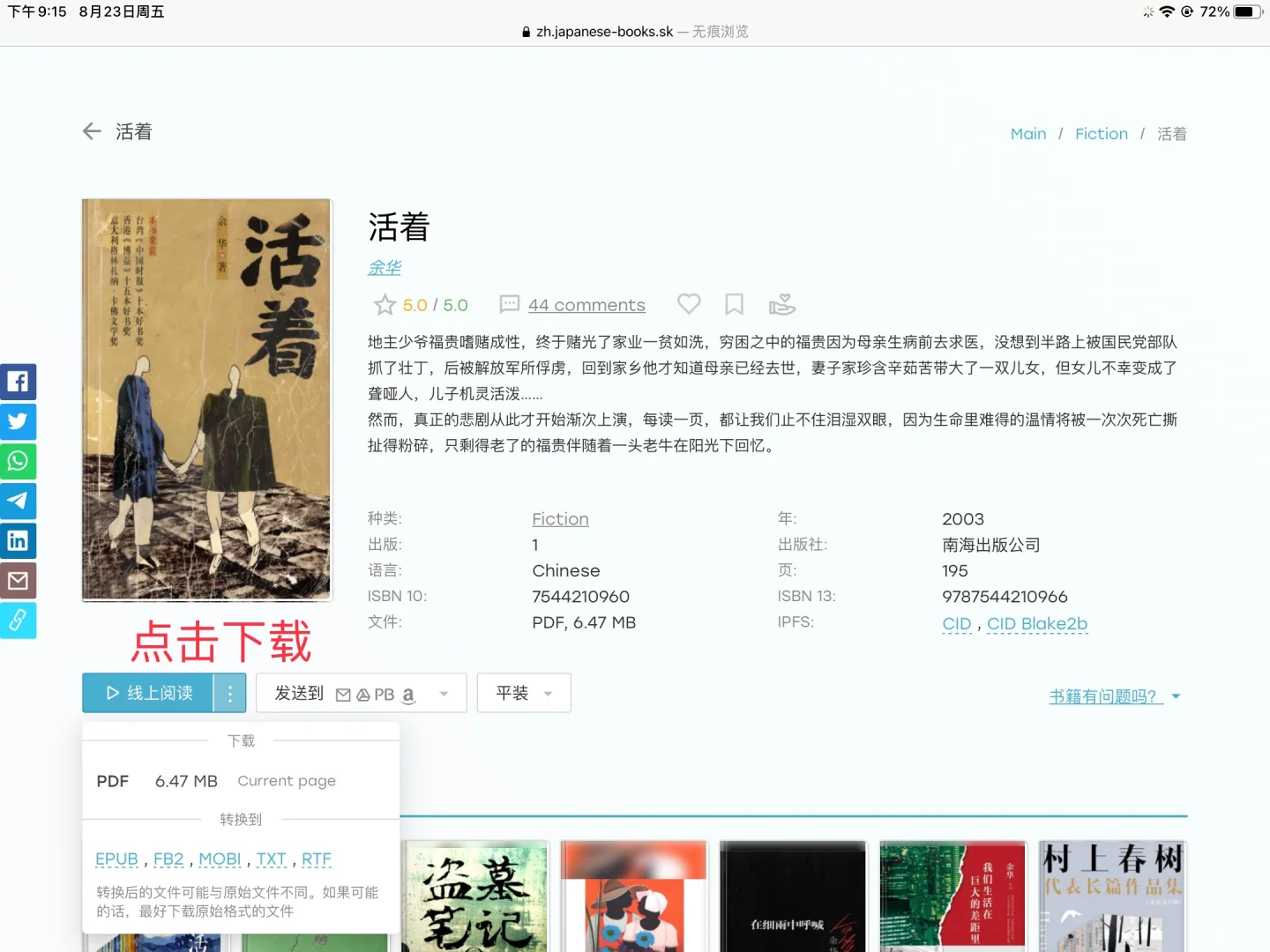Open the Fiction breadcrumb link
The image size is (1270, 952).
[x=1102, y=134]
